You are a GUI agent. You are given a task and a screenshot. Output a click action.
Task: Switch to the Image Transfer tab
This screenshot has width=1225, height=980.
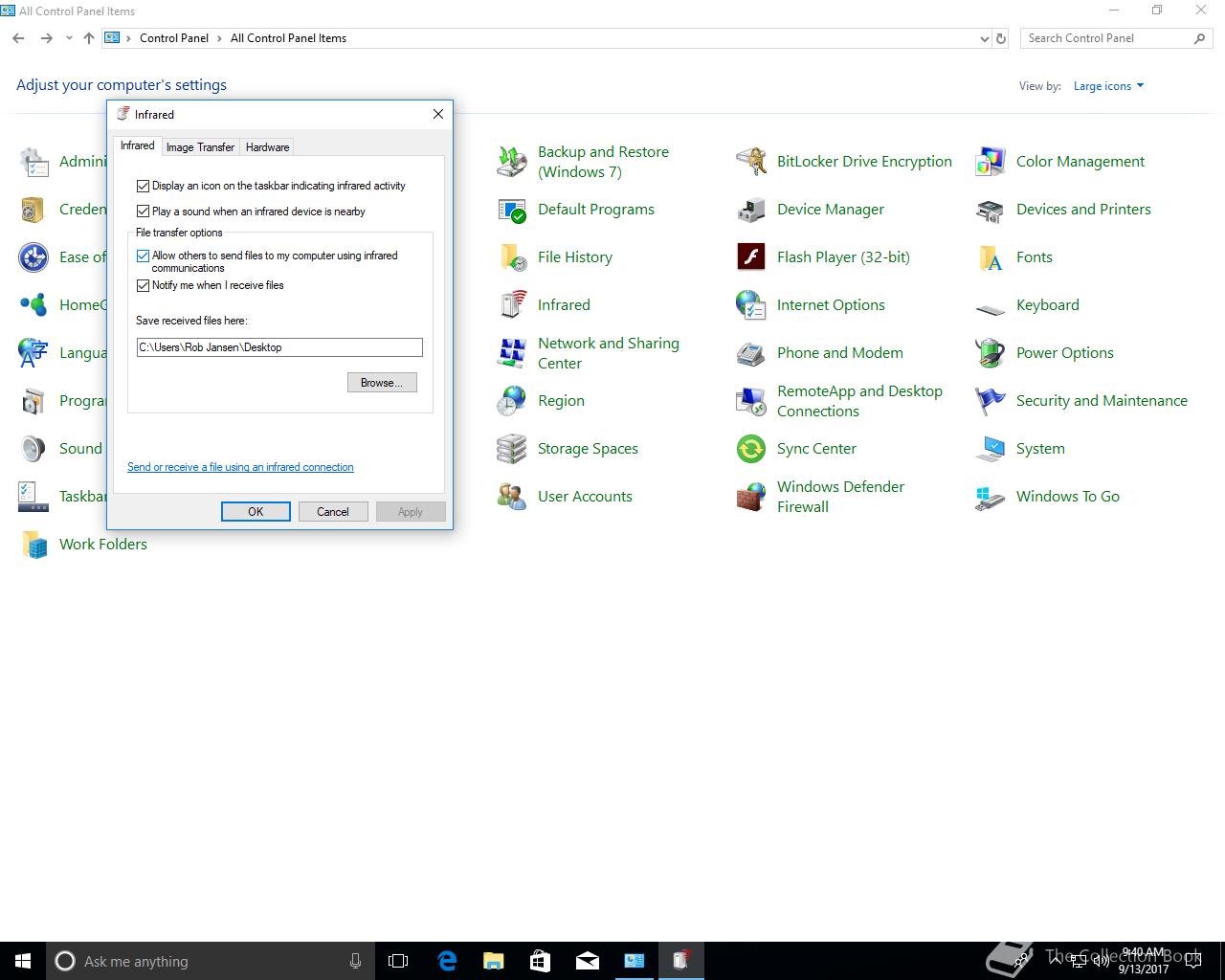(x=200, y=147)
